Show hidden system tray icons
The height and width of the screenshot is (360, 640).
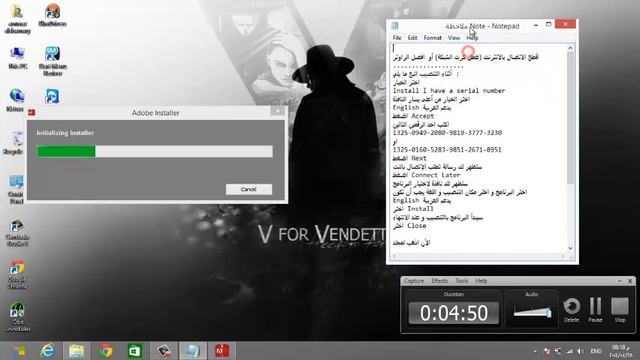tap(535, 351)
